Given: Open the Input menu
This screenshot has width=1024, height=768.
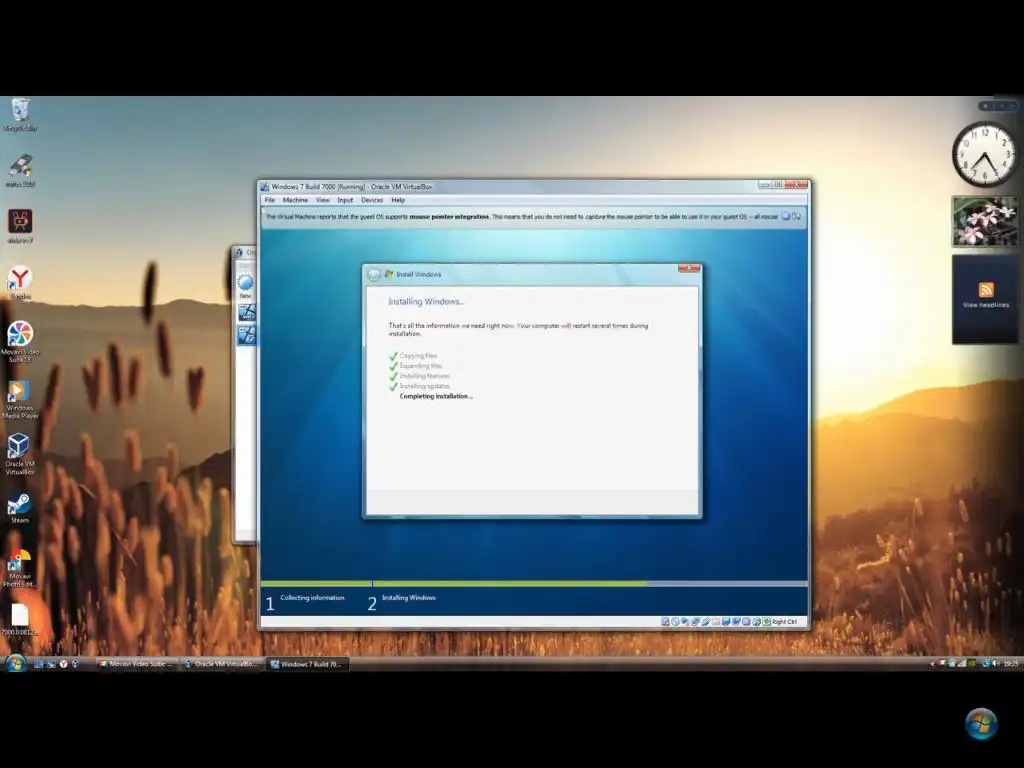Looking at the screenshot, I should [x=345, y=200].
